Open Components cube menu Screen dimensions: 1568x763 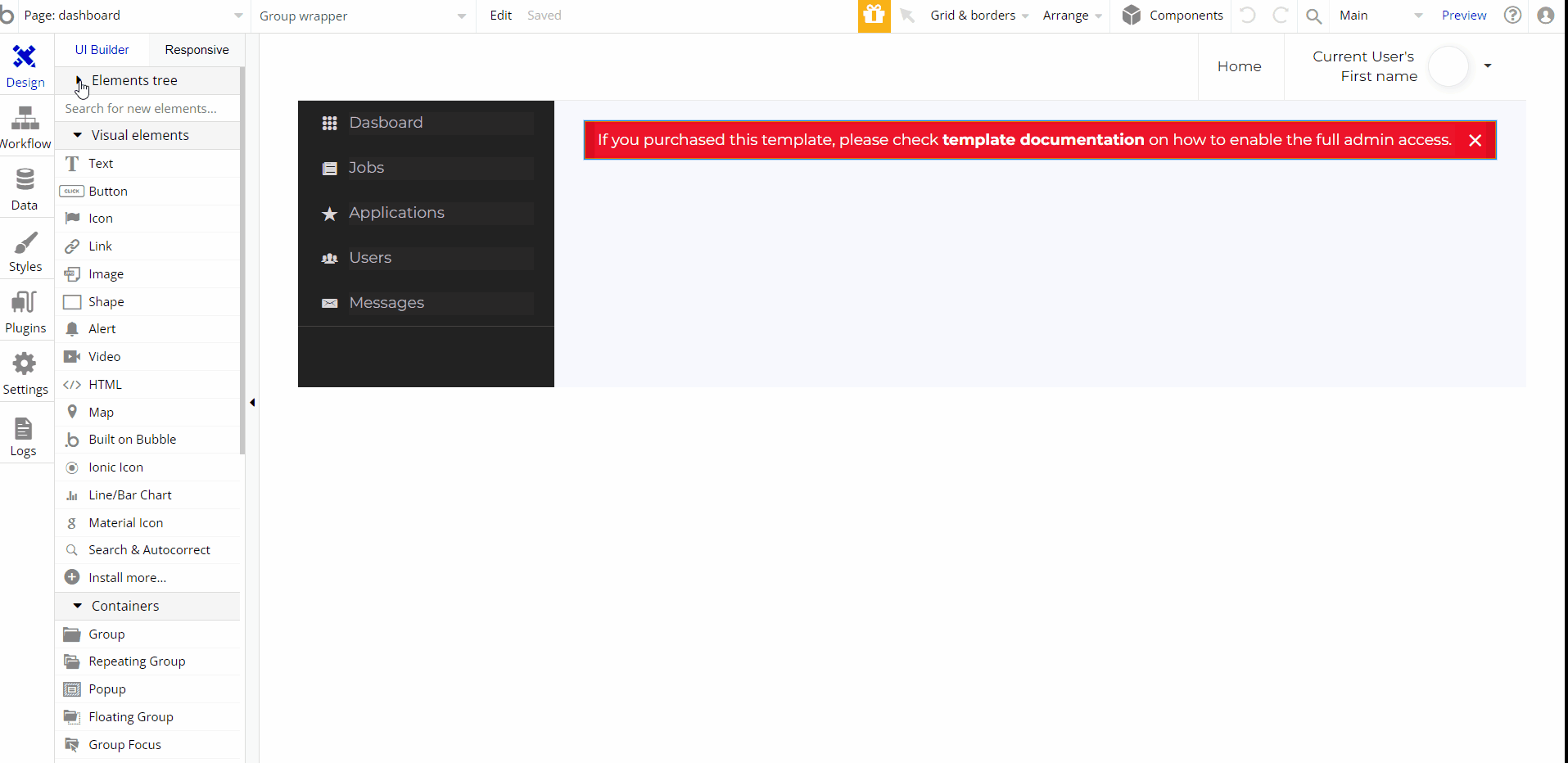coord(1172,16)
